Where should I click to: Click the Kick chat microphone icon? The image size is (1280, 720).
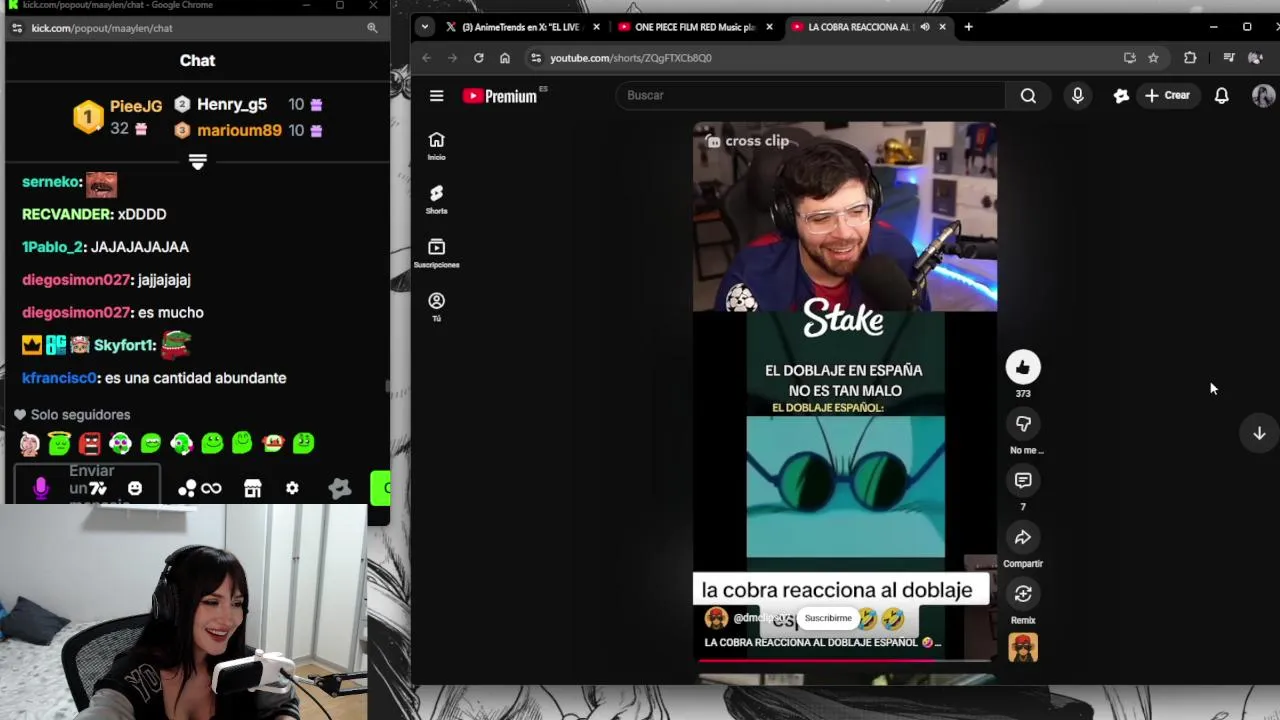pyautogui.click(x=41, y=487)
